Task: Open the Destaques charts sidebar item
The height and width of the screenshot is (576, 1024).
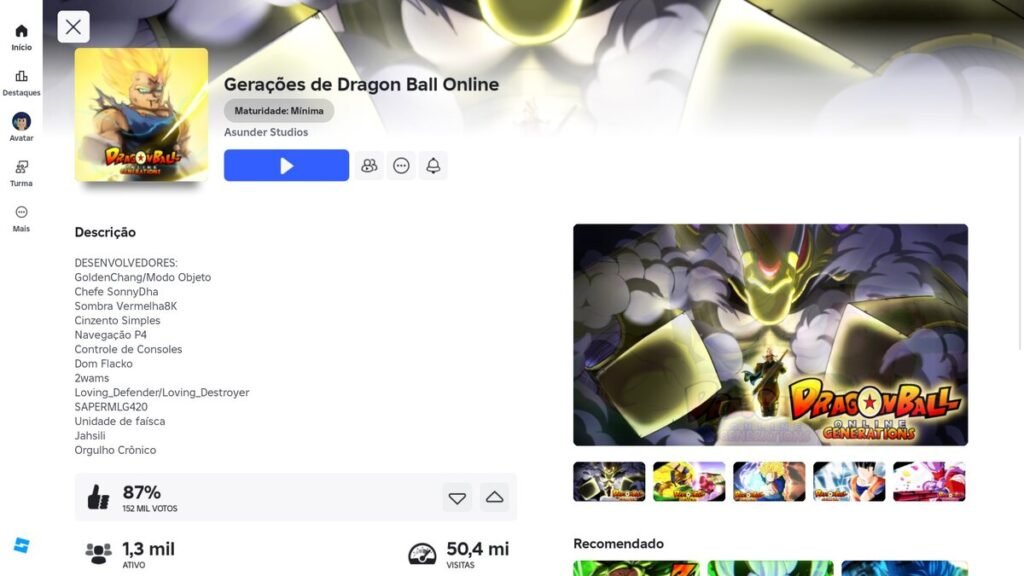Action: 21,83
